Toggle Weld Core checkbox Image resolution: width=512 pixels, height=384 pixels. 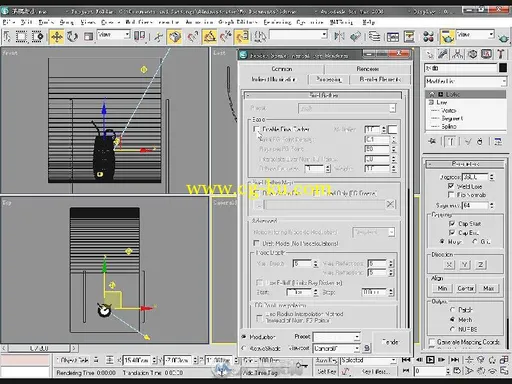pyautogui.click(x=451, y=186)
